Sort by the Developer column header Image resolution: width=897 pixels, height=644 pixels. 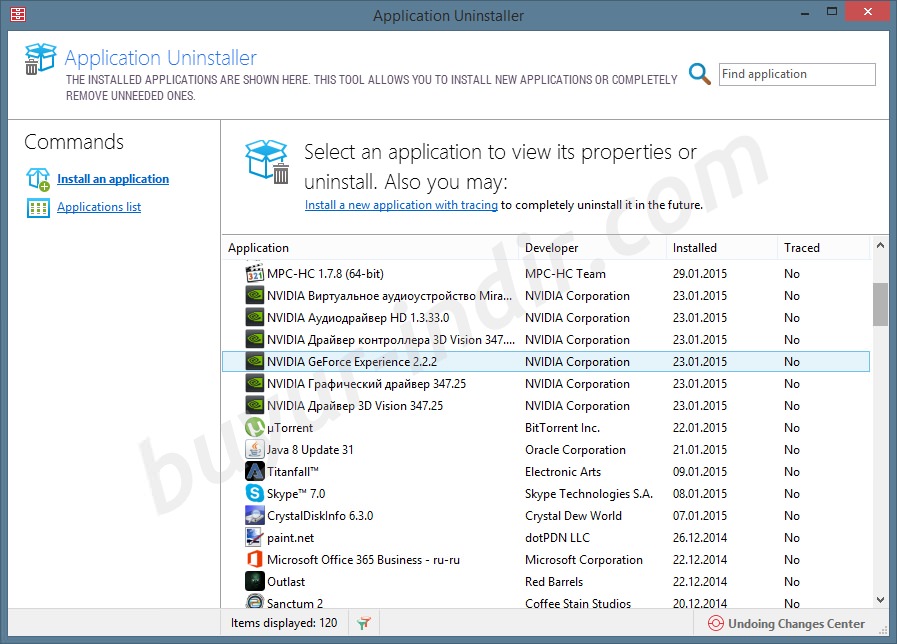point(592,248)
